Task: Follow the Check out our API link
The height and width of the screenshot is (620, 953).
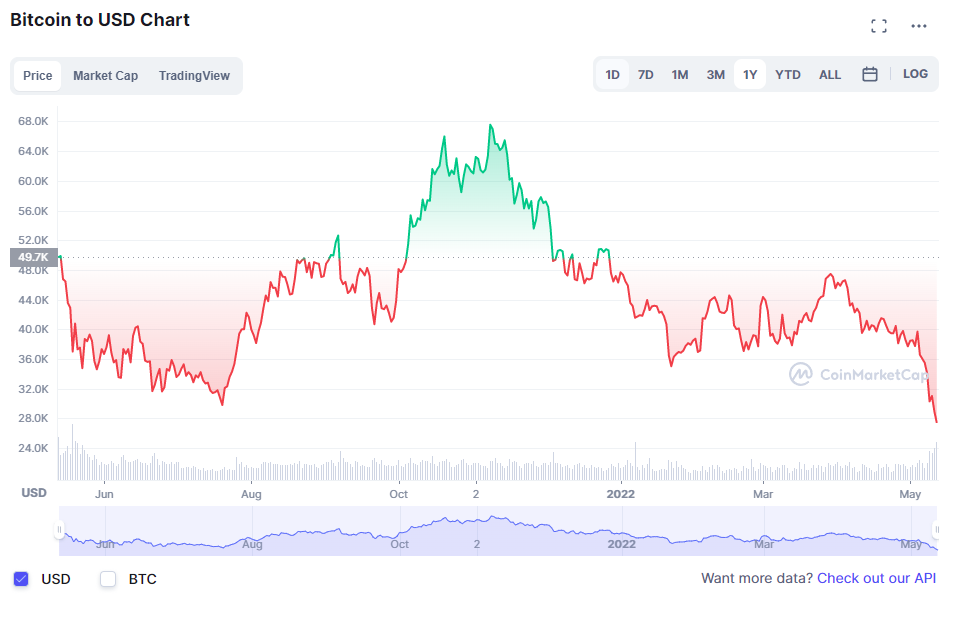Action: point(876,578)
